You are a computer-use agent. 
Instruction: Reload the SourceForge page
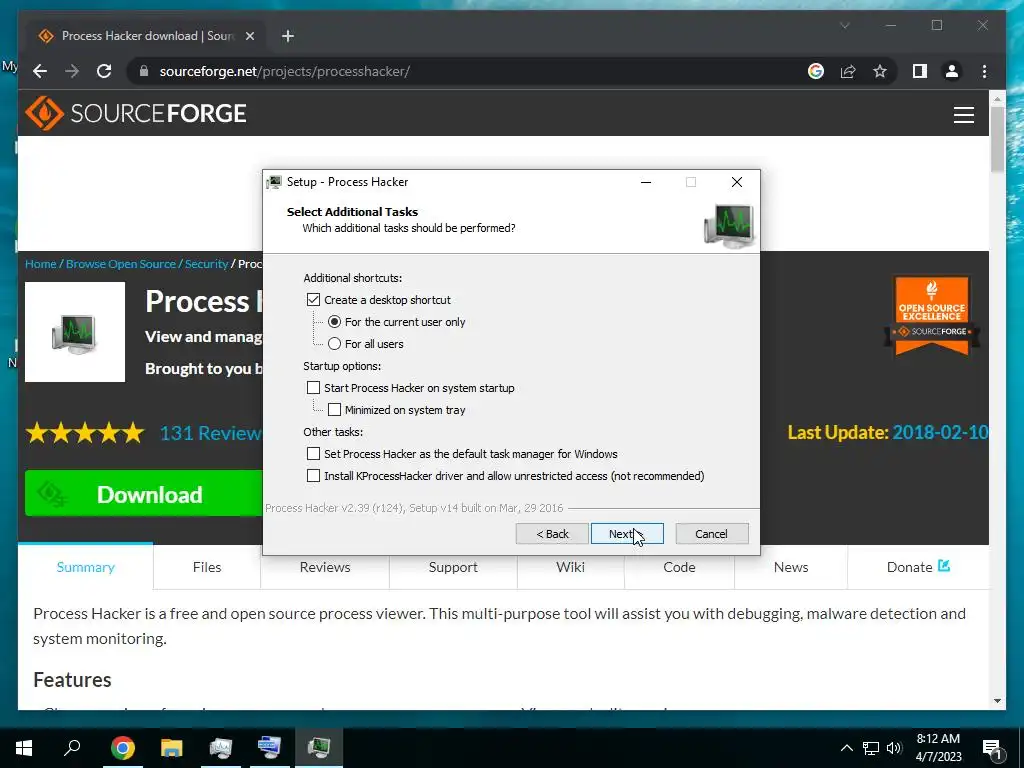tap(104, 71)
